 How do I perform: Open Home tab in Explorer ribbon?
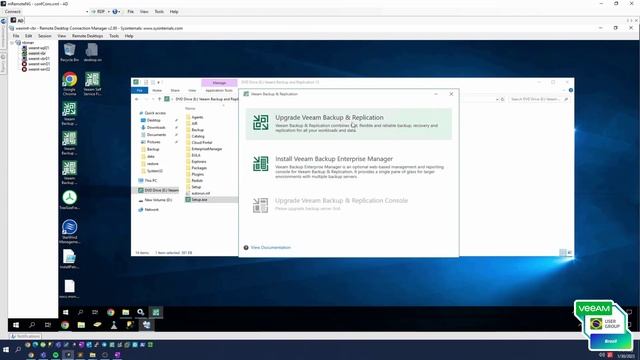tap(157, 90)
